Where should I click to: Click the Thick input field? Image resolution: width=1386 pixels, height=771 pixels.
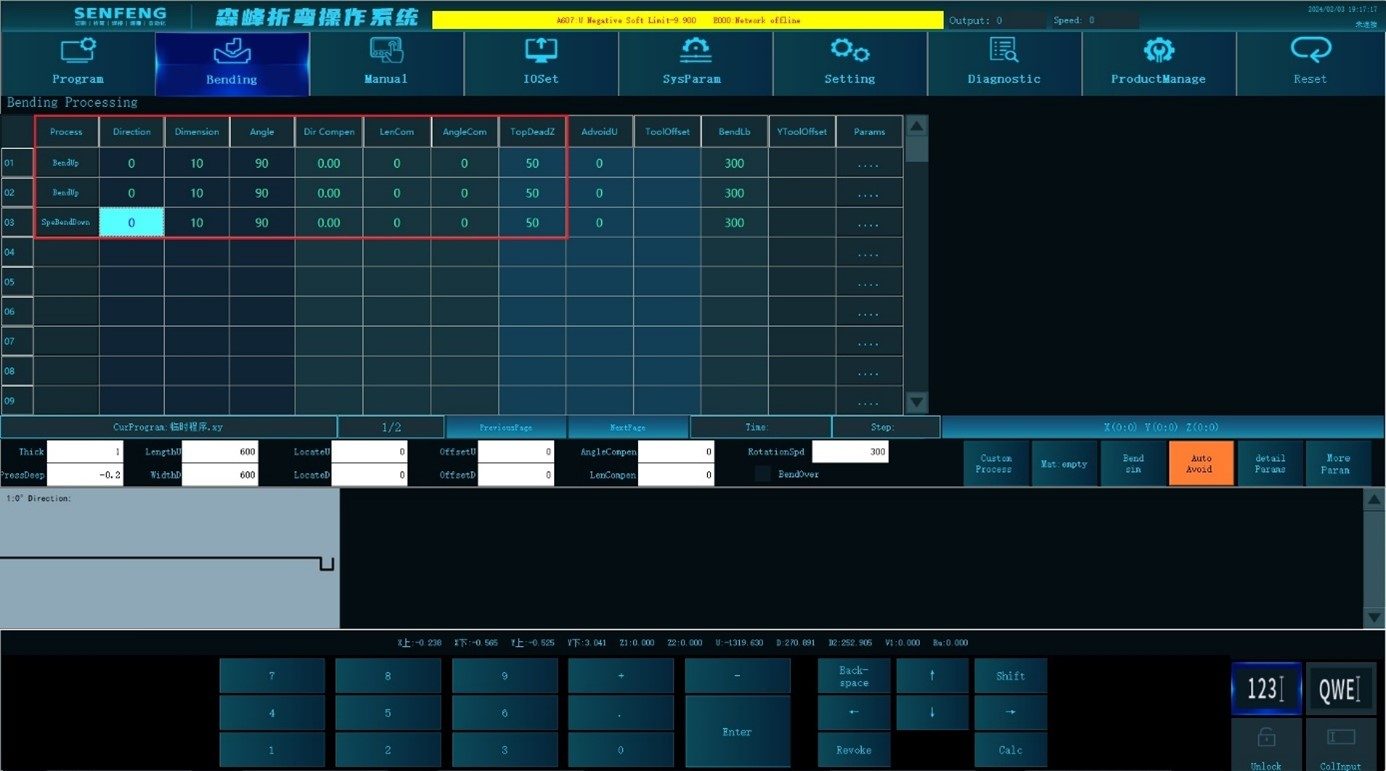[x=85, y=452]
